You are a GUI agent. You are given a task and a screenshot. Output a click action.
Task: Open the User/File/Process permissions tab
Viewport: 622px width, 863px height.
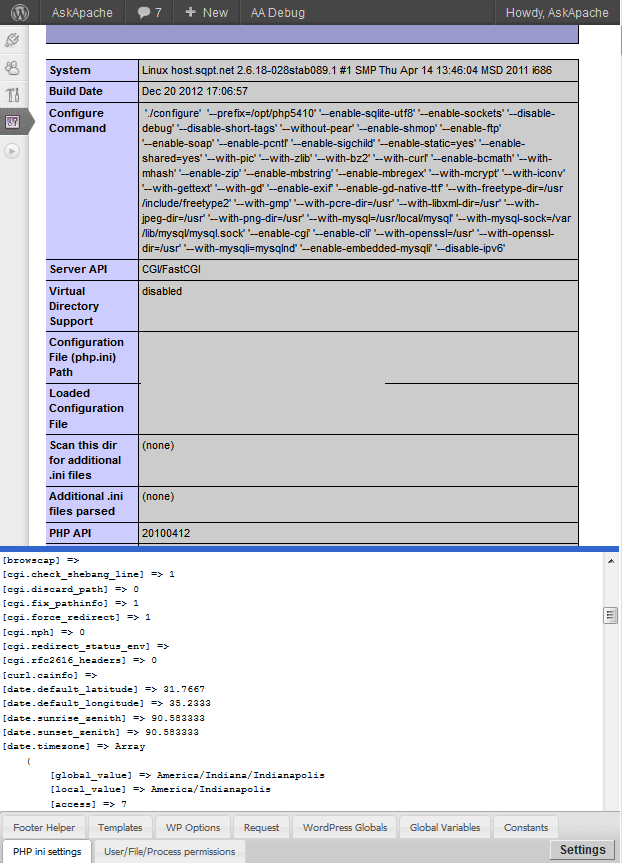pos(170,851)
